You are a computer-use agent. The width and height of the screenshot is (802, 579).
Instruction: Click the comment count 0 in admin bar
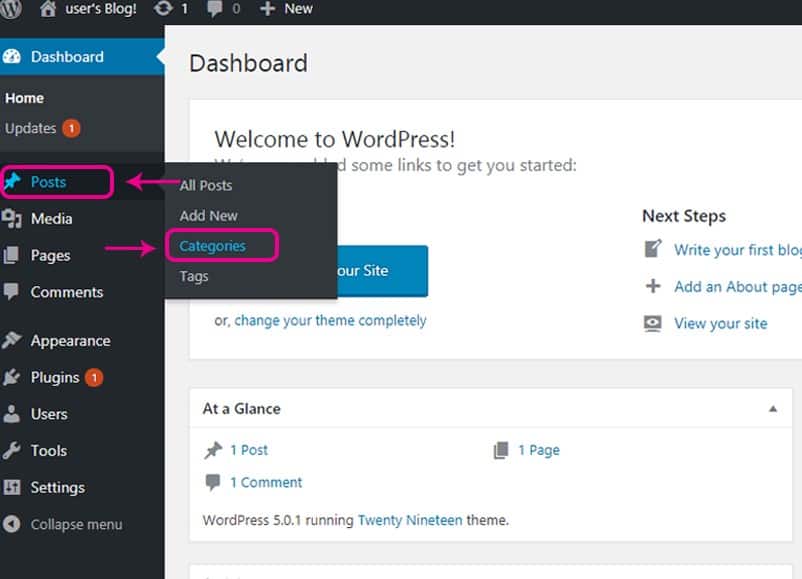(x=236, y=9)
